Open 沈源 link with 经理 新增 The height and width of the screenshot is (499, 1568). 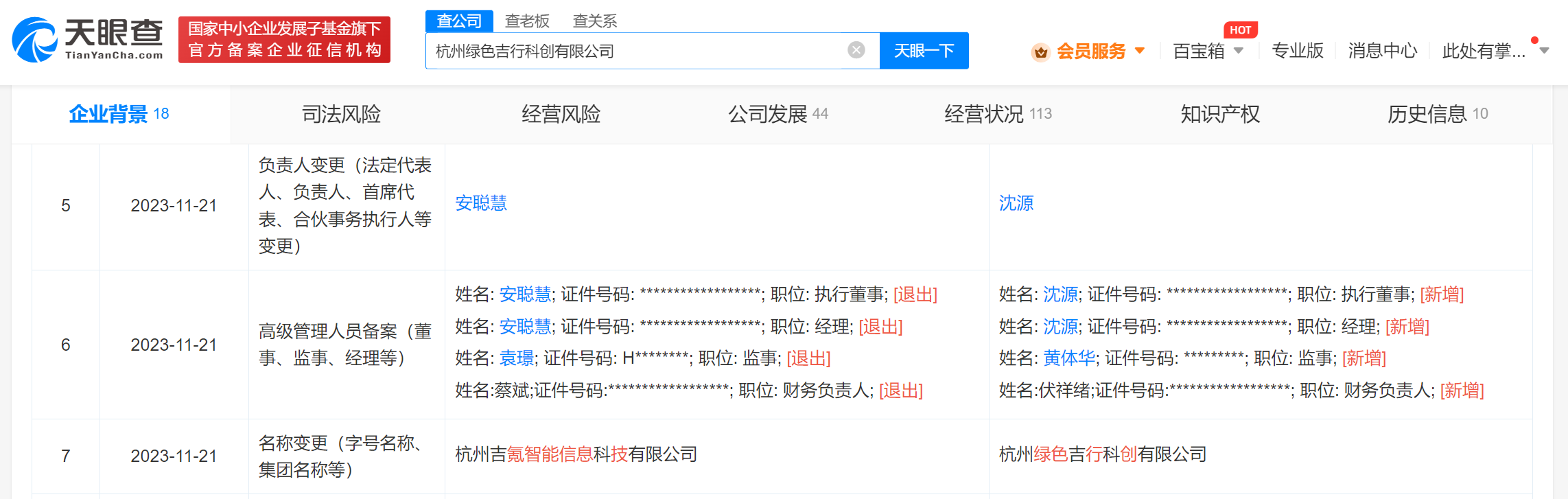[x=1061, y=327]
